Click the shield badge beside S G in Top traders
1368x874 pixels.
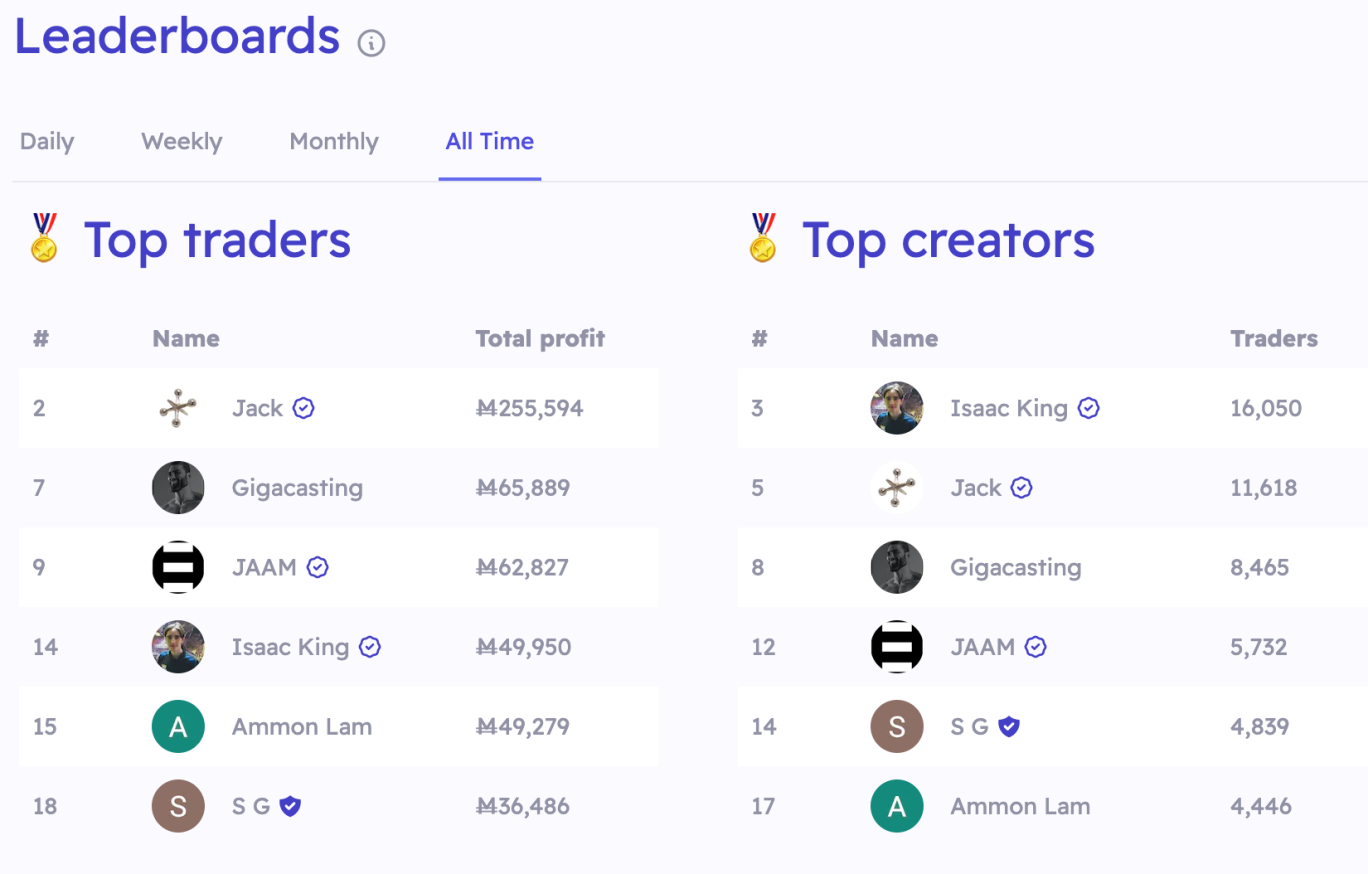click(290, 806)
